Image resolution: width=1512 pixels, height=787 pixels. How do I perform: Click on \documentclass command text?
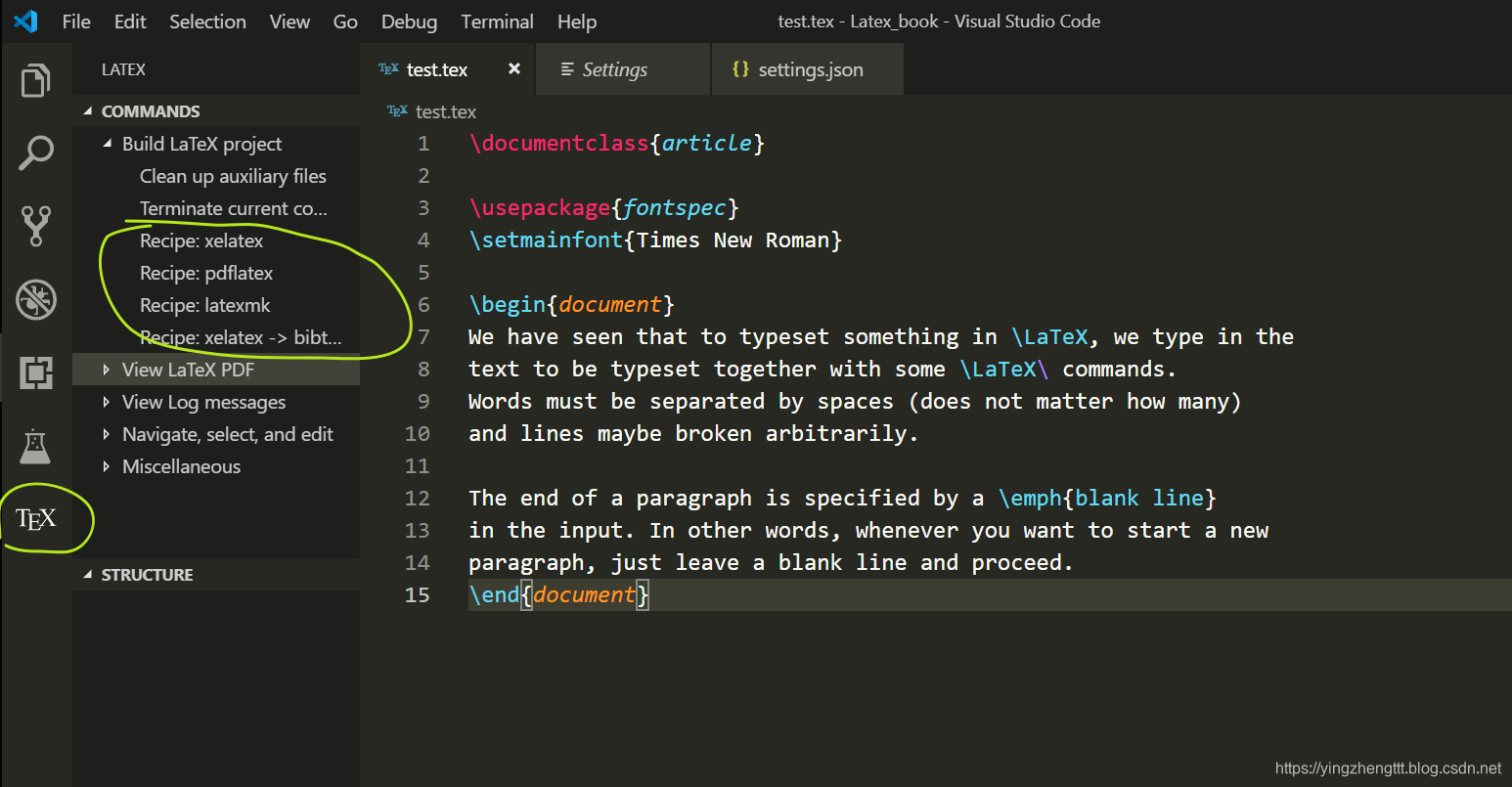(559, 144)
